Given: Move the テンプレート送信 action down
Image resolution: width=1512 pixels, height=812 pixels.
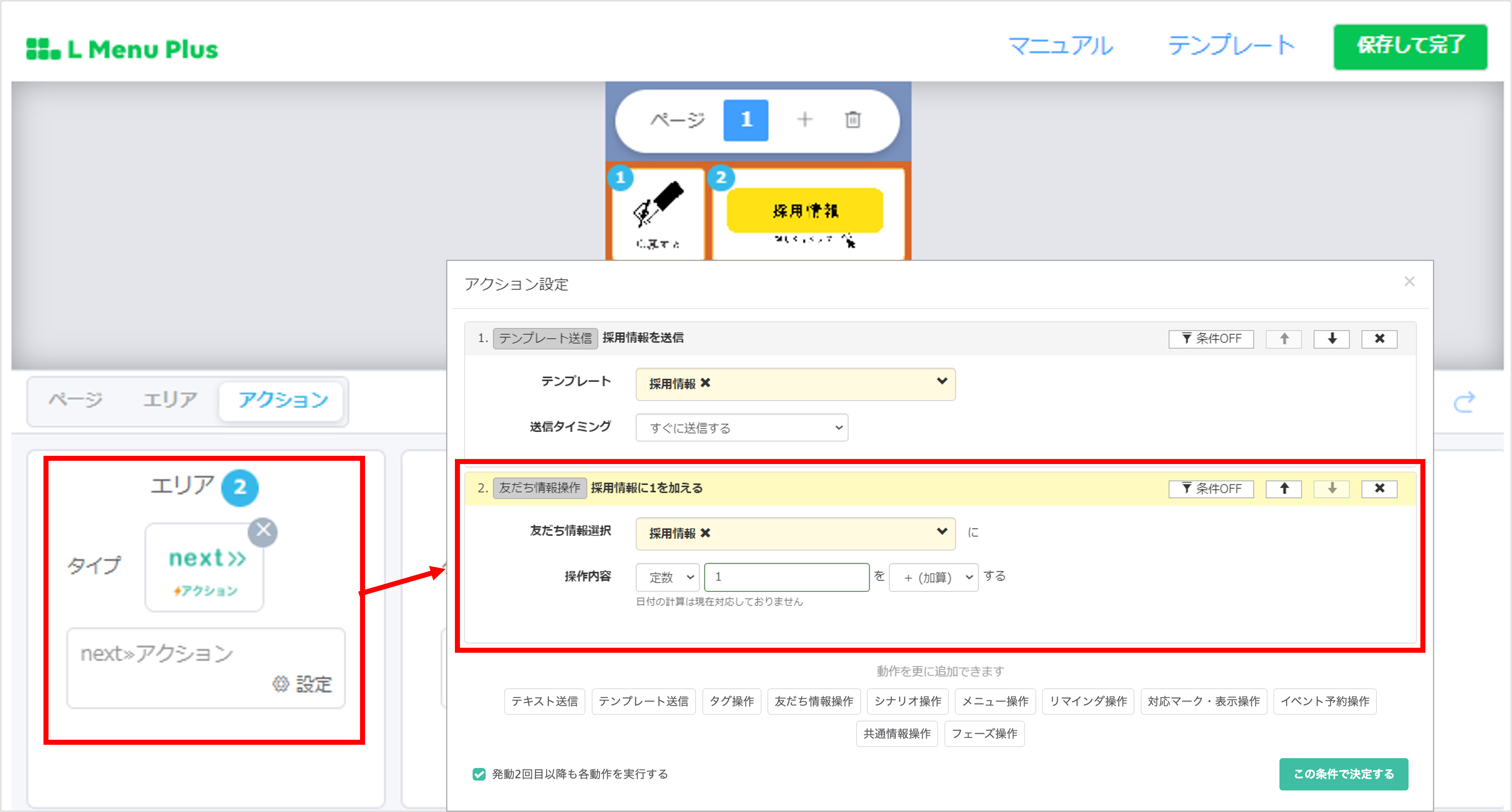Looking at the screenshot, I should click(x=1331, y=339).
